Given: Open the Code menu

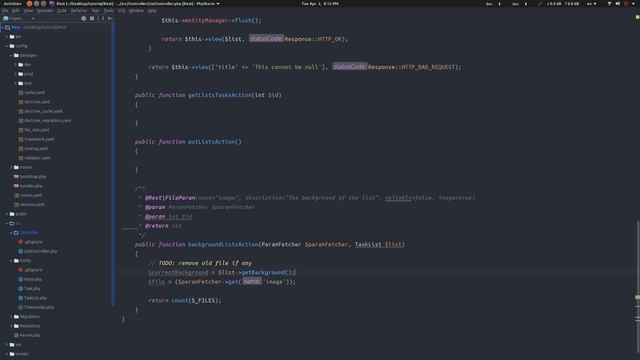Looking at the screenshot, I should click(x=62, y=11).
